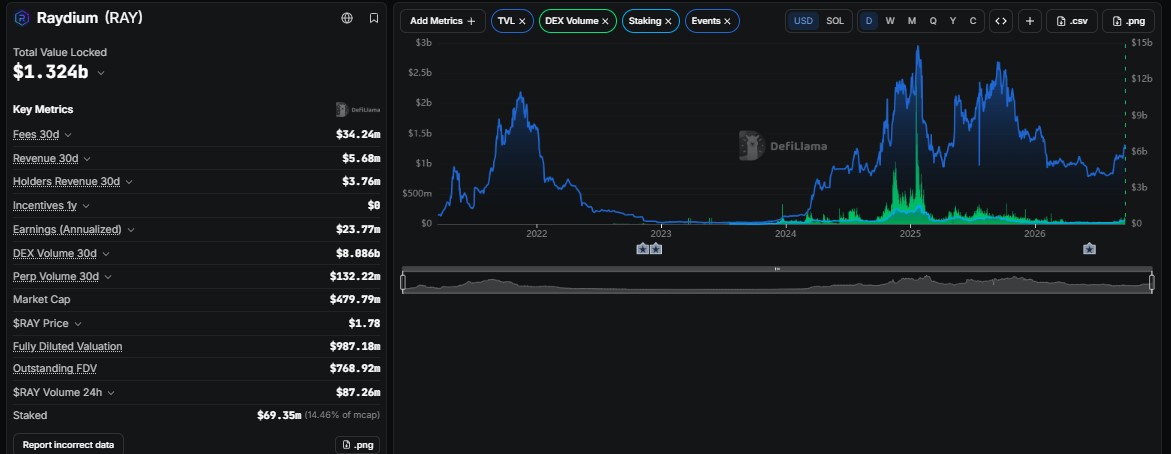The image size is (1171, 454).
Task: Click the embed chart code icon
Action: coord(1001,21)
